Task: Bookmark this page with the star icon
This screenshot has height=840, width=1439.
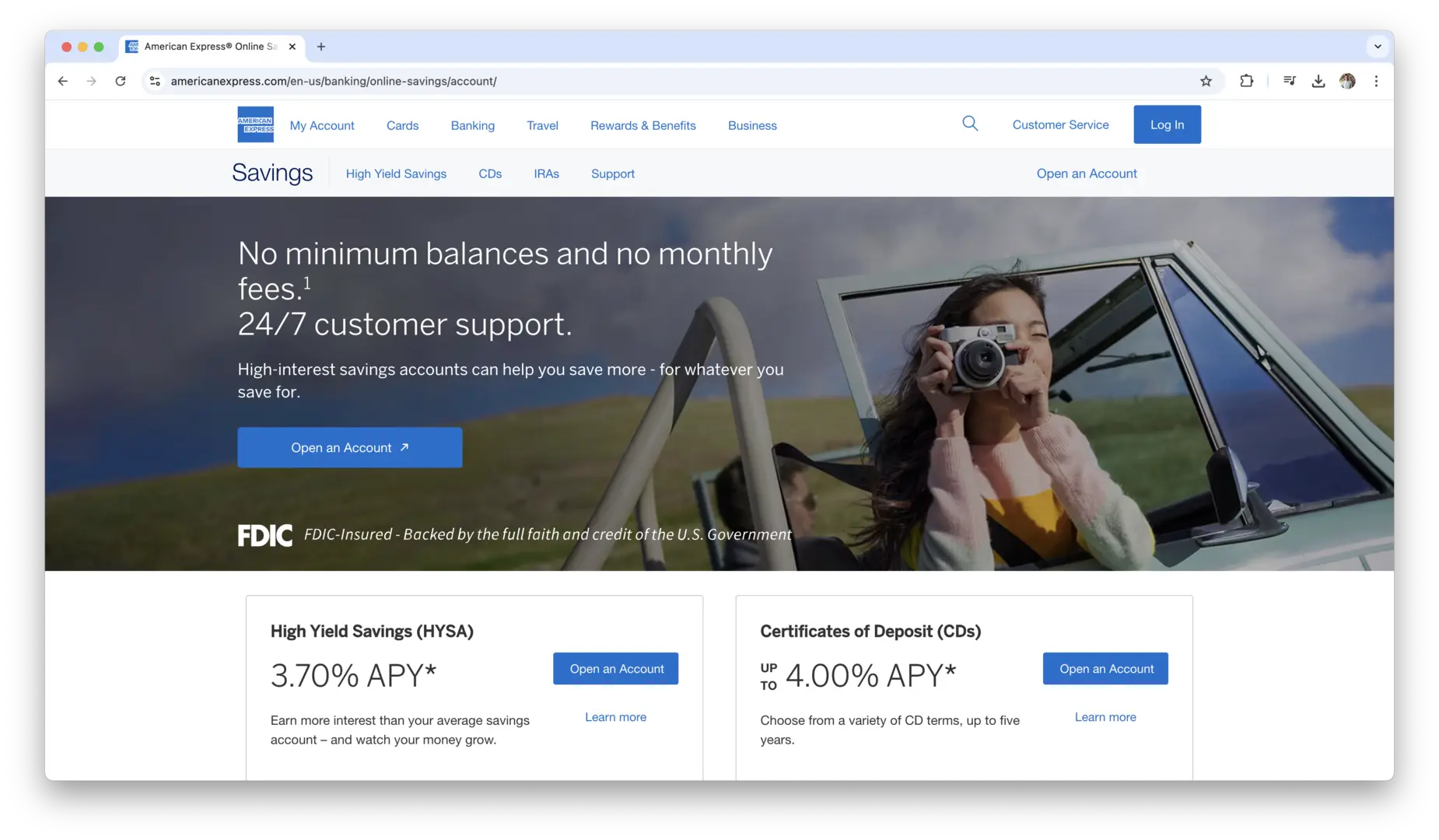Action: point(1206,81)
